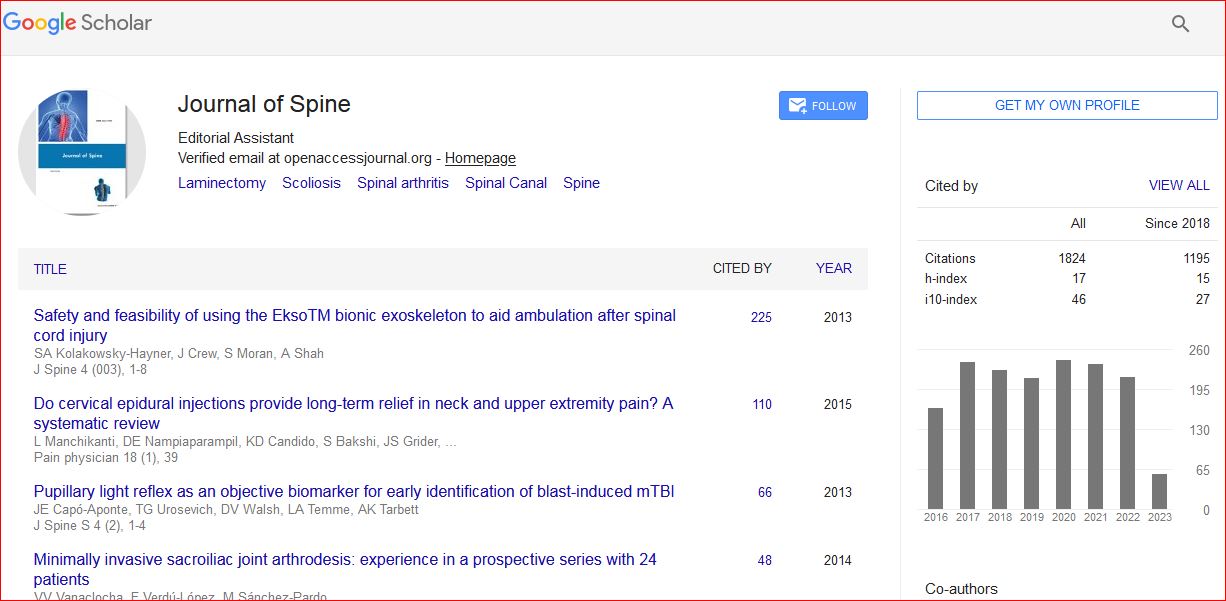
Task: Open citation count 225 link
Action: coord(761,317)
